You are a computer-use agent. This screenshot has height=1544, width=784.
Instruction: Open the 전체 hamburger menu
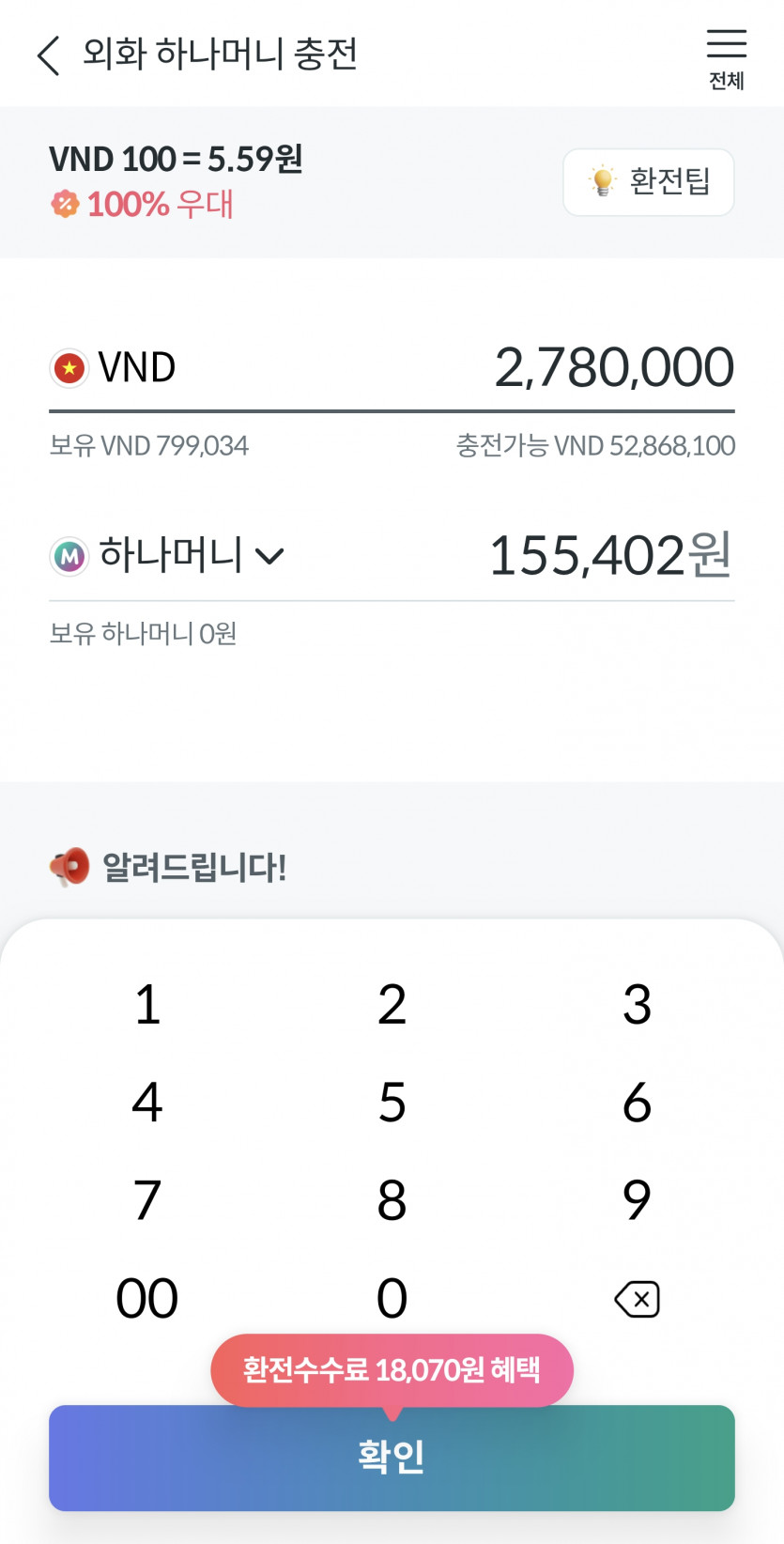coord(726,58)
